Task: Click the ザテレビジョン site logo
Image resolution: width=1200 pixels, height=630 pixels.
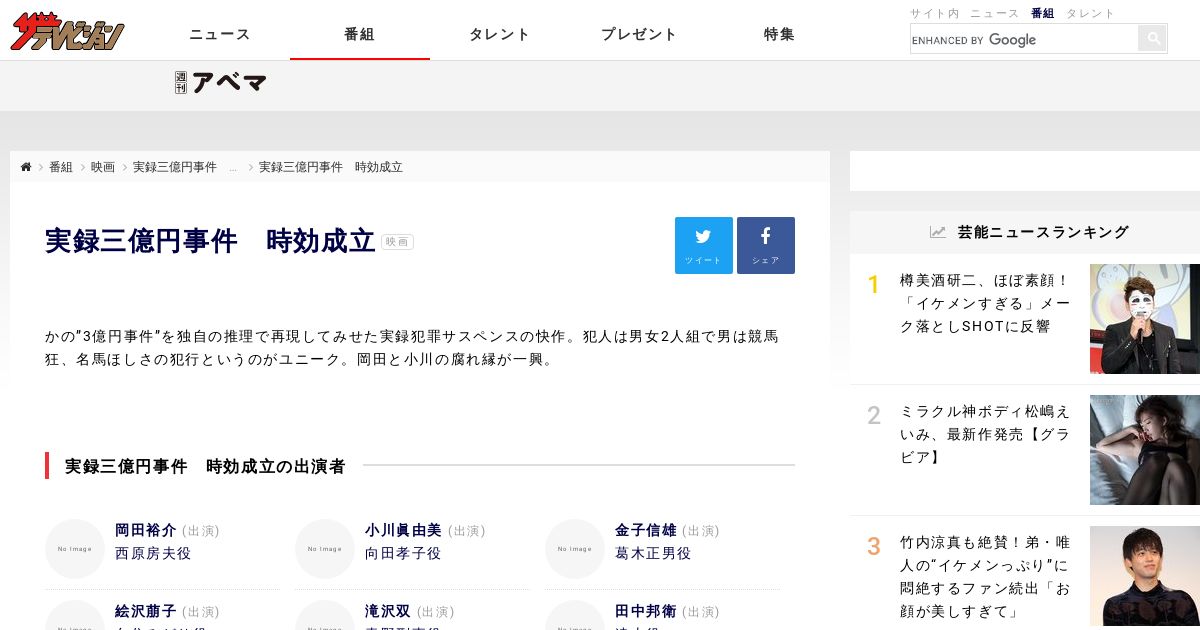Action: click(68, 33)
